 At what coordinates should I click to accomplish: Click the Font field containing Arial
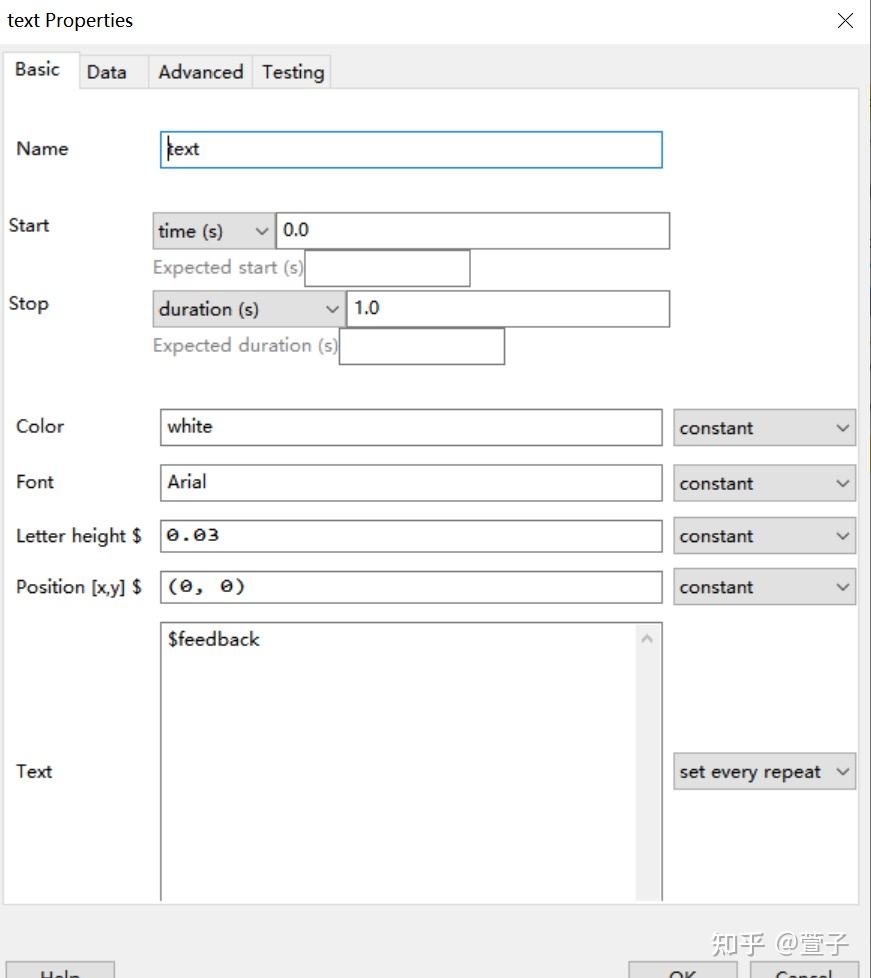[410, 483]
